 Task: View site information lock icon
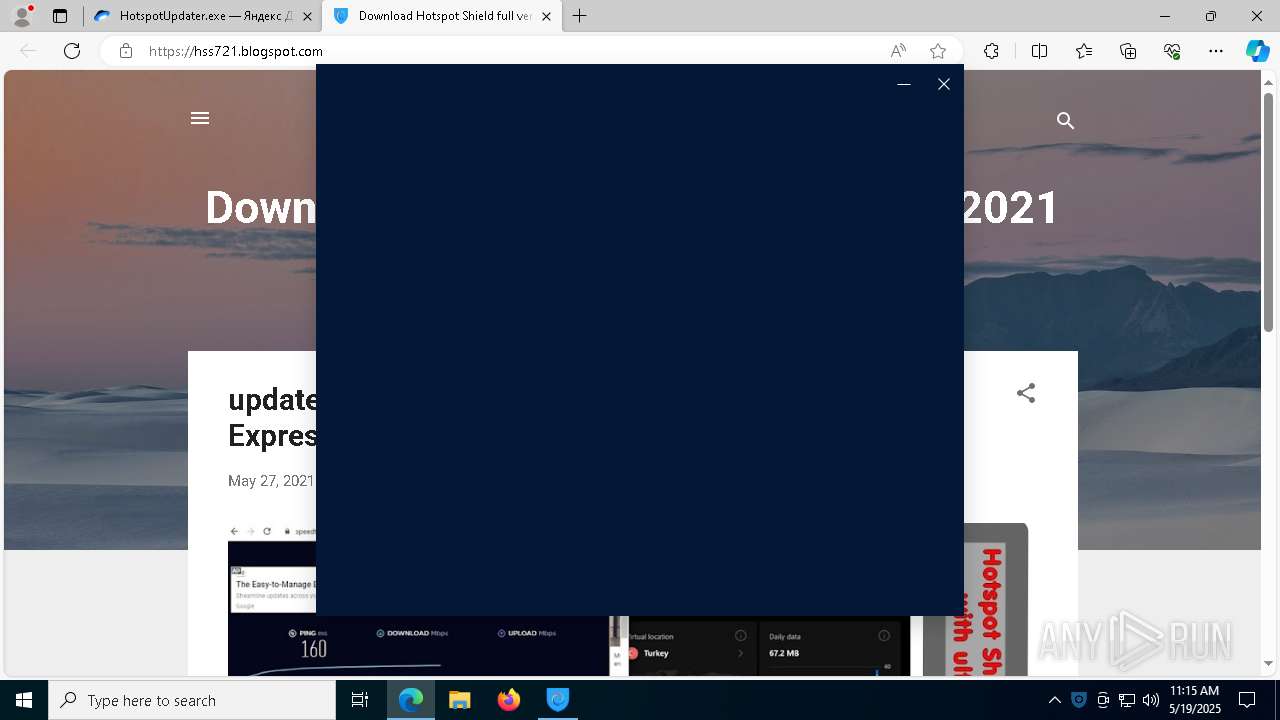[x=126, y=51]
